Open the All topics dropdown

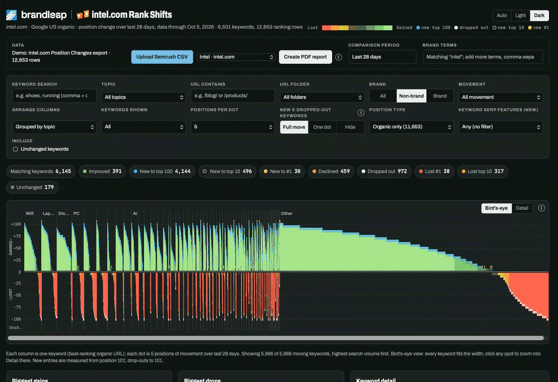(143, 97)
